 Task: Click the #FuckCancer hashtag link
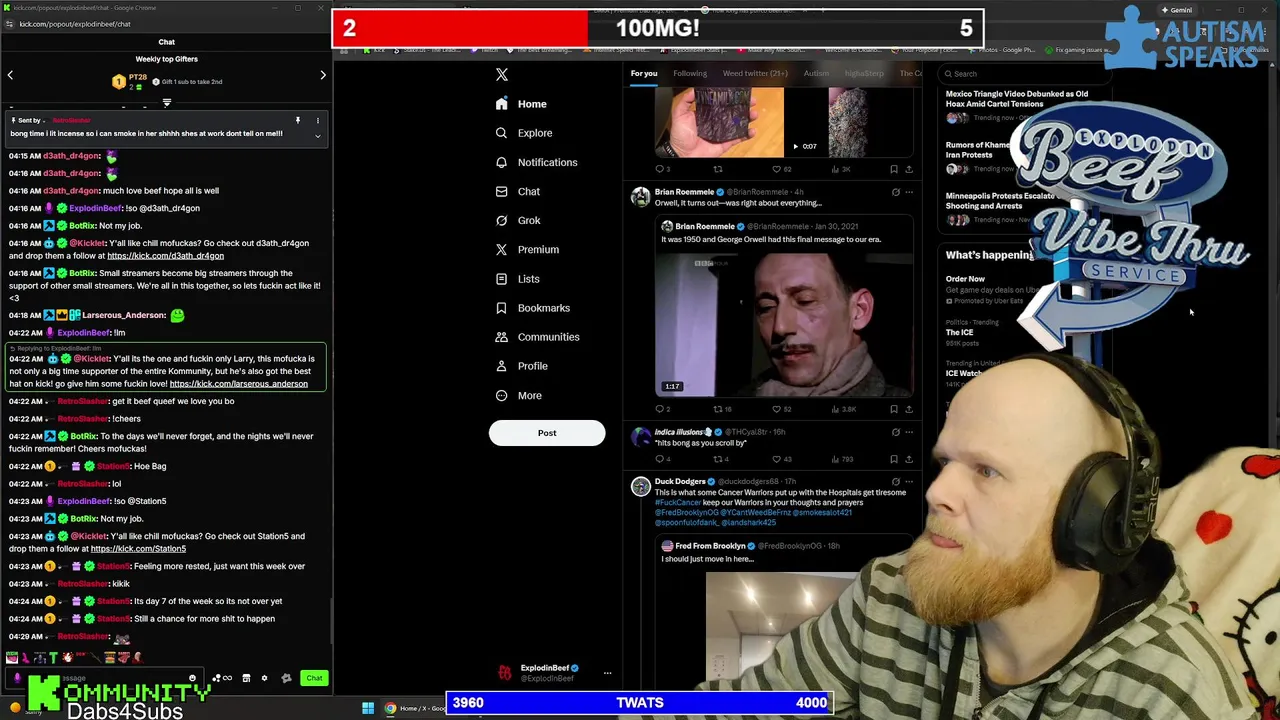[678, 502]
